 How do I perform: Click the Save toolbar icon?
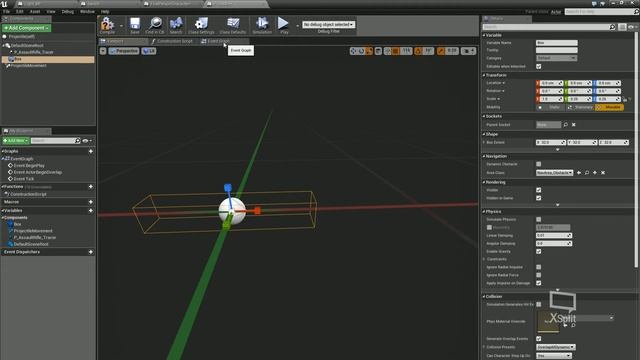(135, 25)
